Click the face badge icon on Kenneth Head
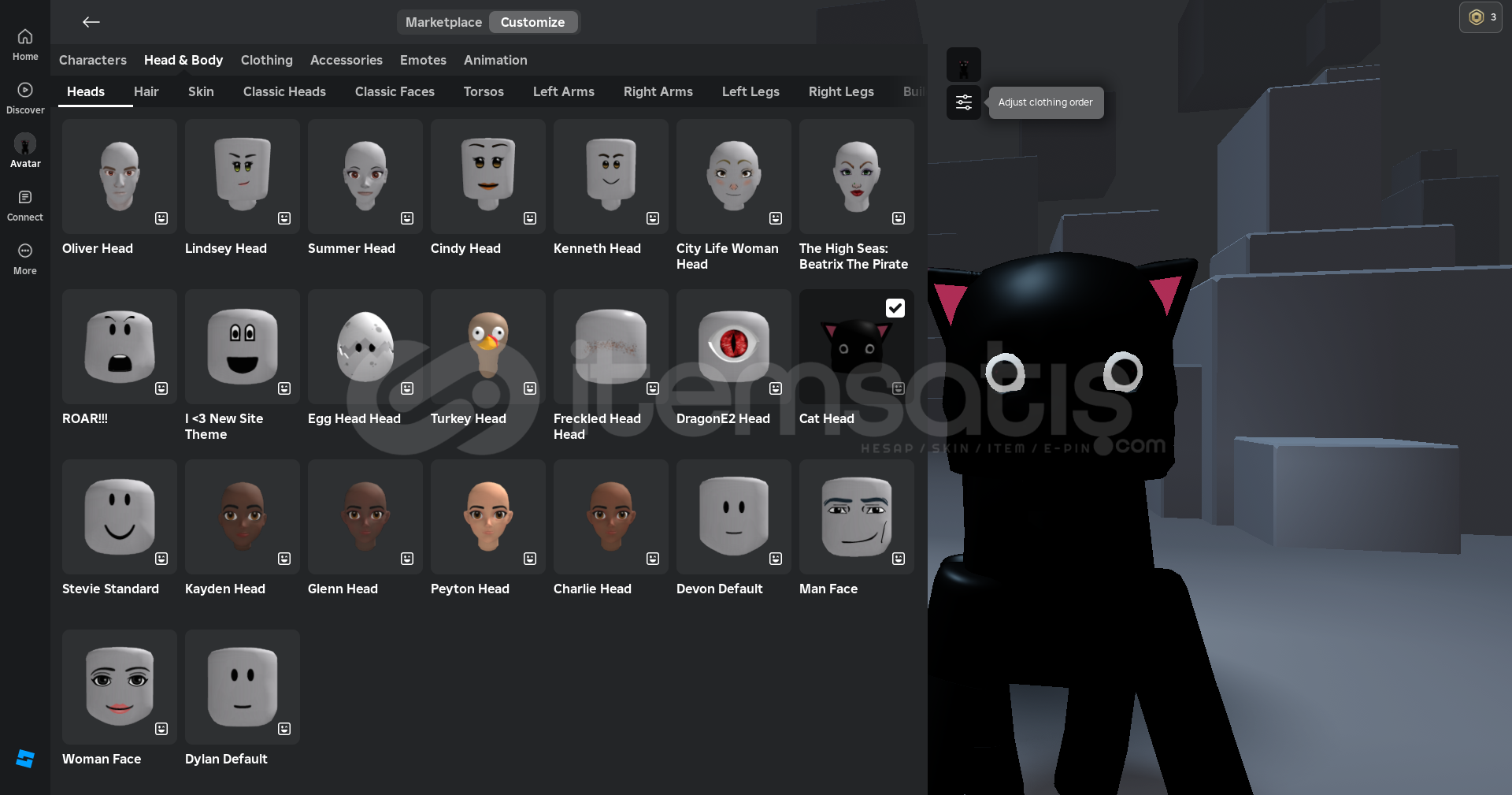Viewport: 1512px width, 795px height. point(653,218)
